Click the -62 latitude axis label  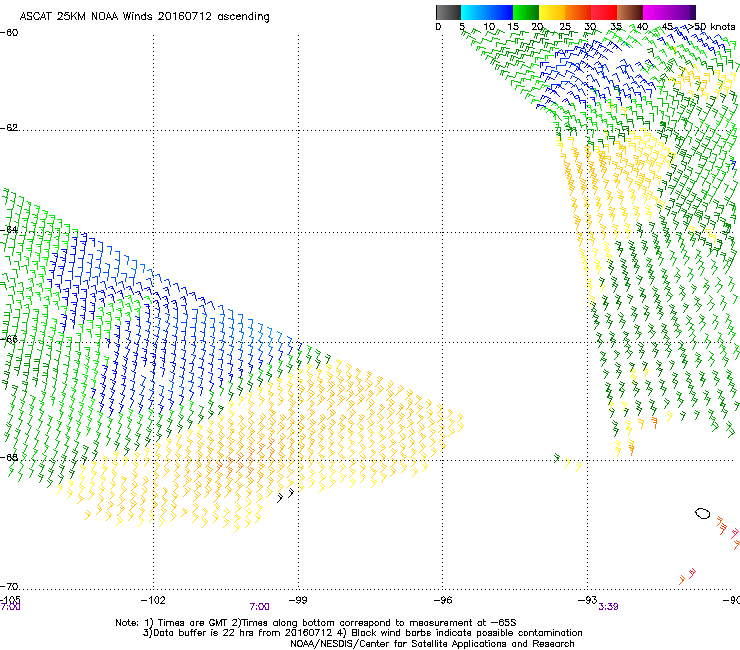pyautogui.click(x=9, y=128)
